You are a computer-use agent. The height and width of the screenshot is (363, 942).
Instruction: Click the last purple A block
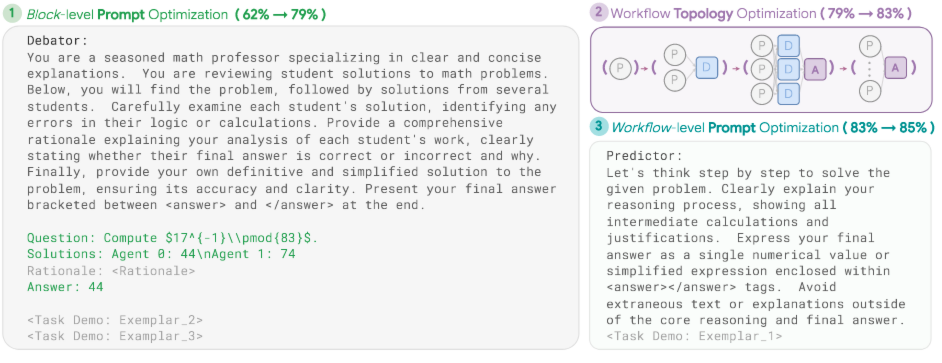(895, 68)
